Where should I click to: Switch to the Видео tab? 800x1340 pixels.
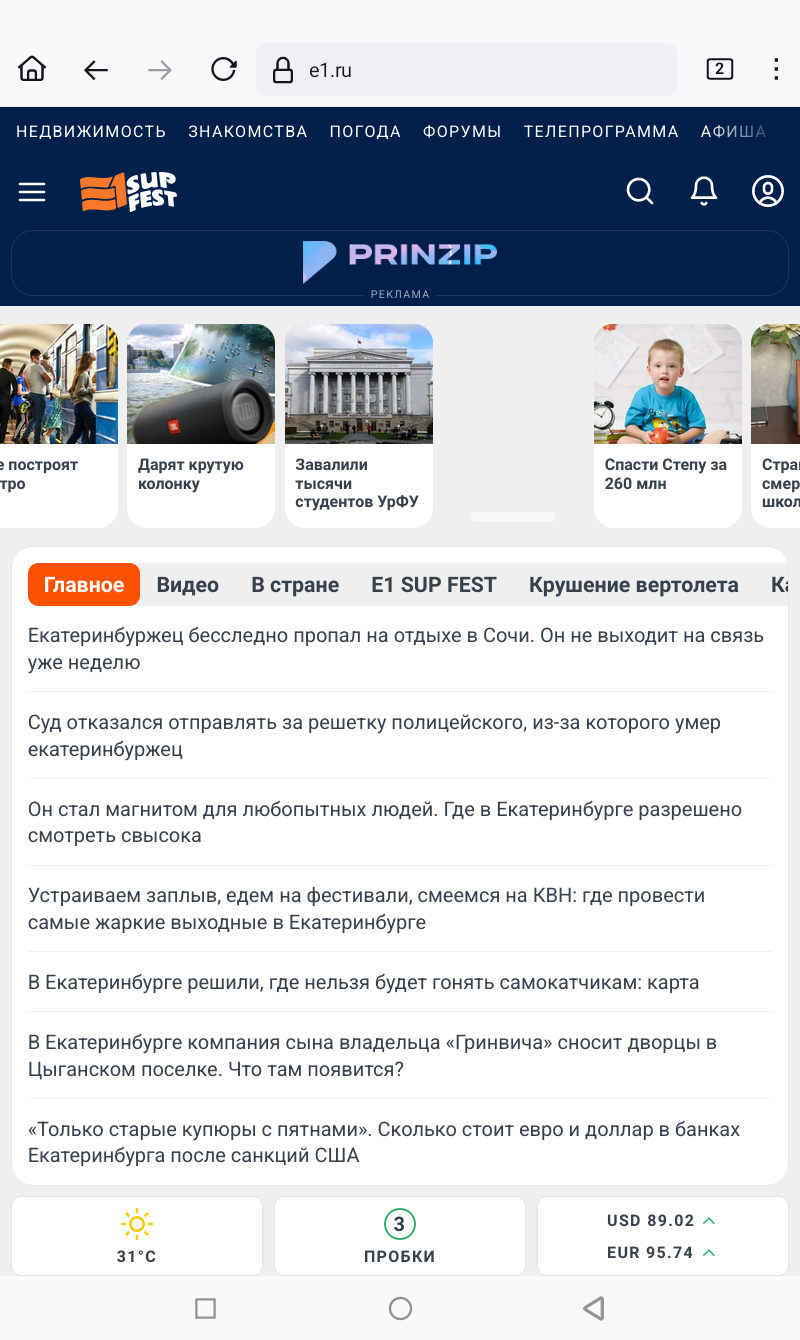click(x=187, y=585)
